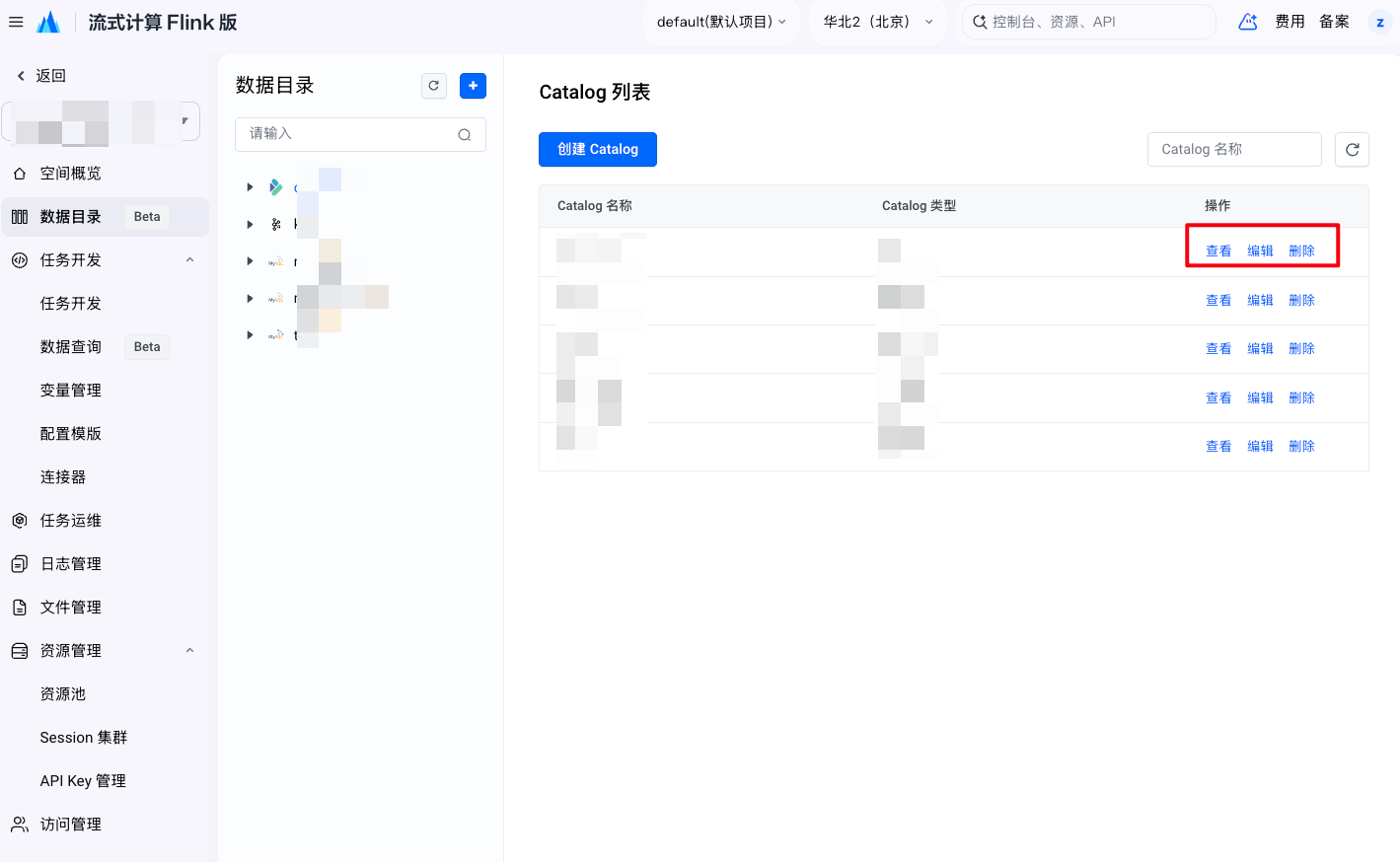Click the back arrow beside 返回
Viewport: 1400px width, 862px height.
[x=21, y=76]
